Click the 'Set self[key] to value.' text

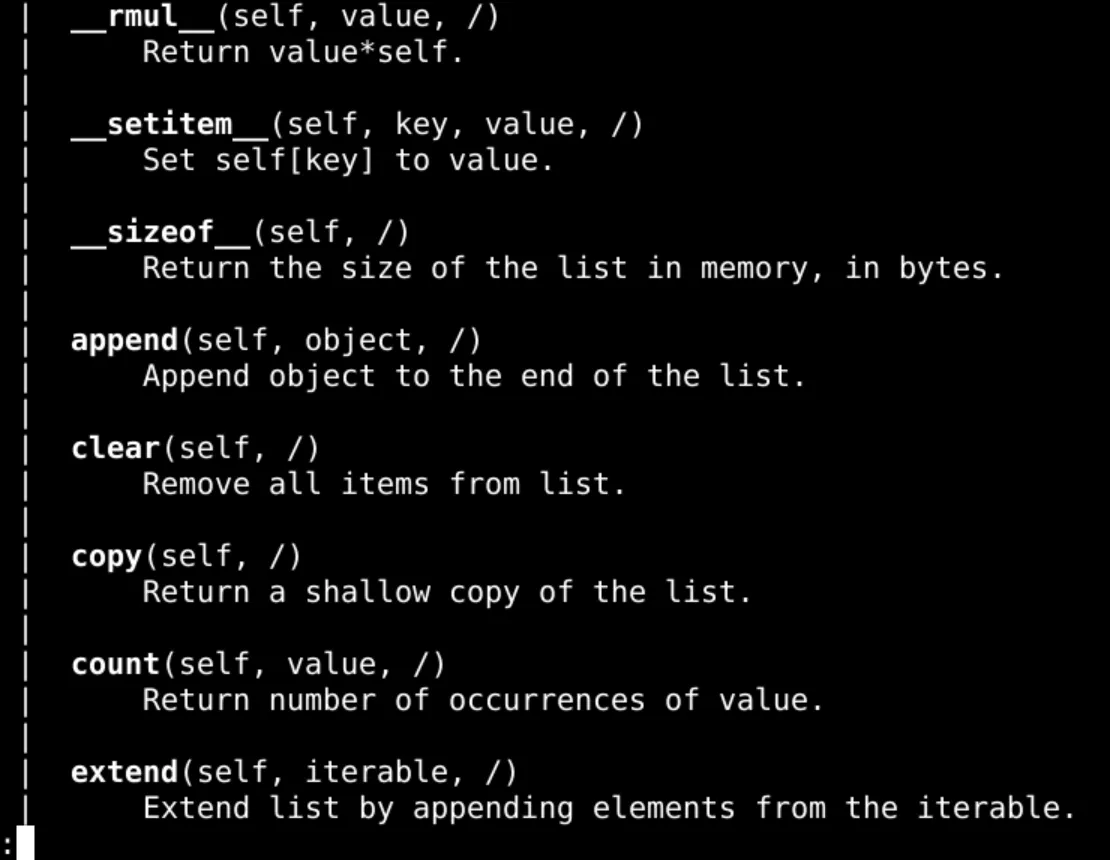[x=347, y=160]
